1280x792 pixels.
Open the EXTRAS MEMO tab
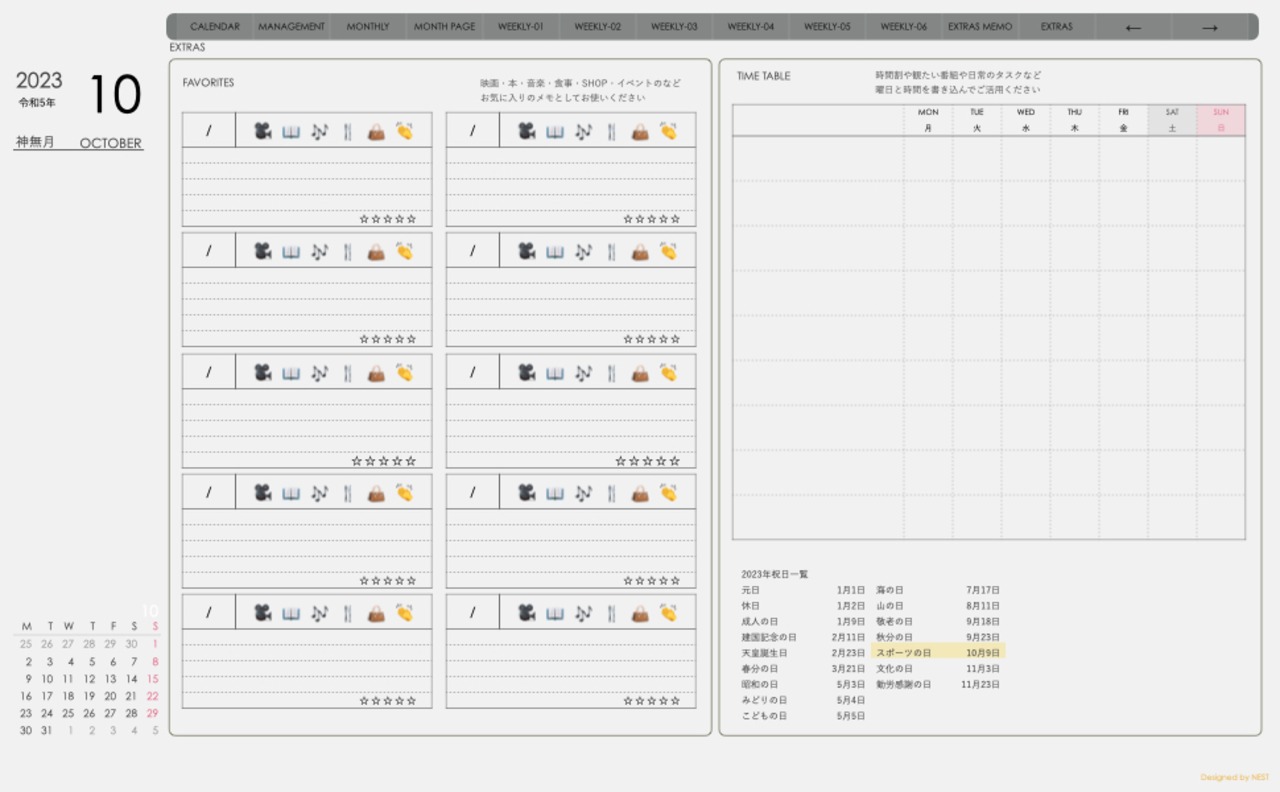pyautogui.click(x=980, y=27)
